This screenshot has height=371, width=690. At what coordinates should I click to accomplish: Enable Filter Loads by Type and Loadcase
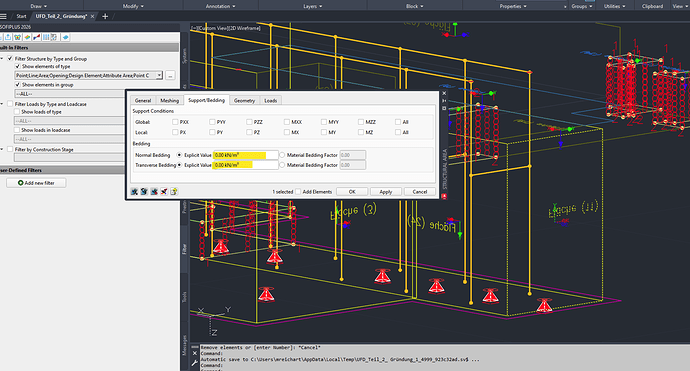(x=10, y=104)
